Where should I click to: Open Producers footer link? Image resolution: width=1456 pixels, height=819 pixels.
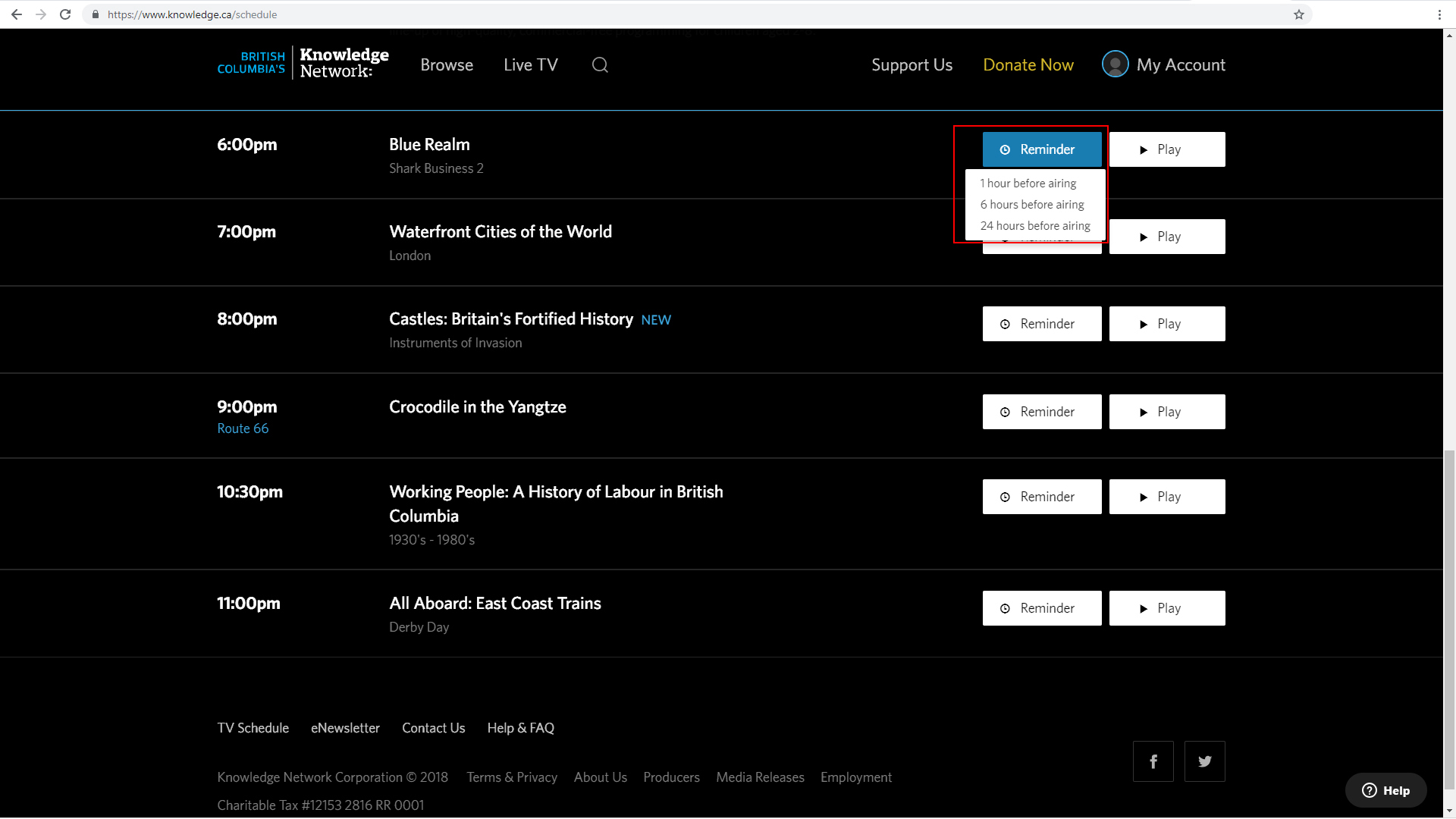(x=672, y=777)
